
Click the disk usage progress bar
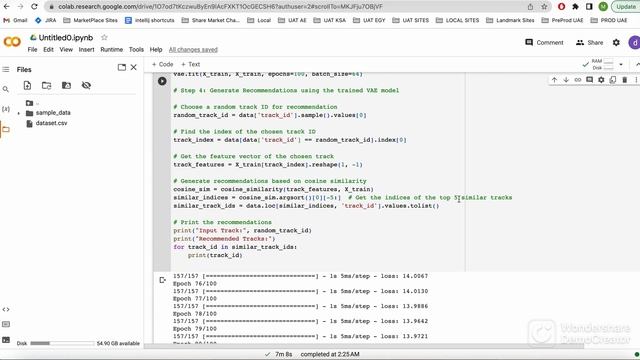coord(62,343)
